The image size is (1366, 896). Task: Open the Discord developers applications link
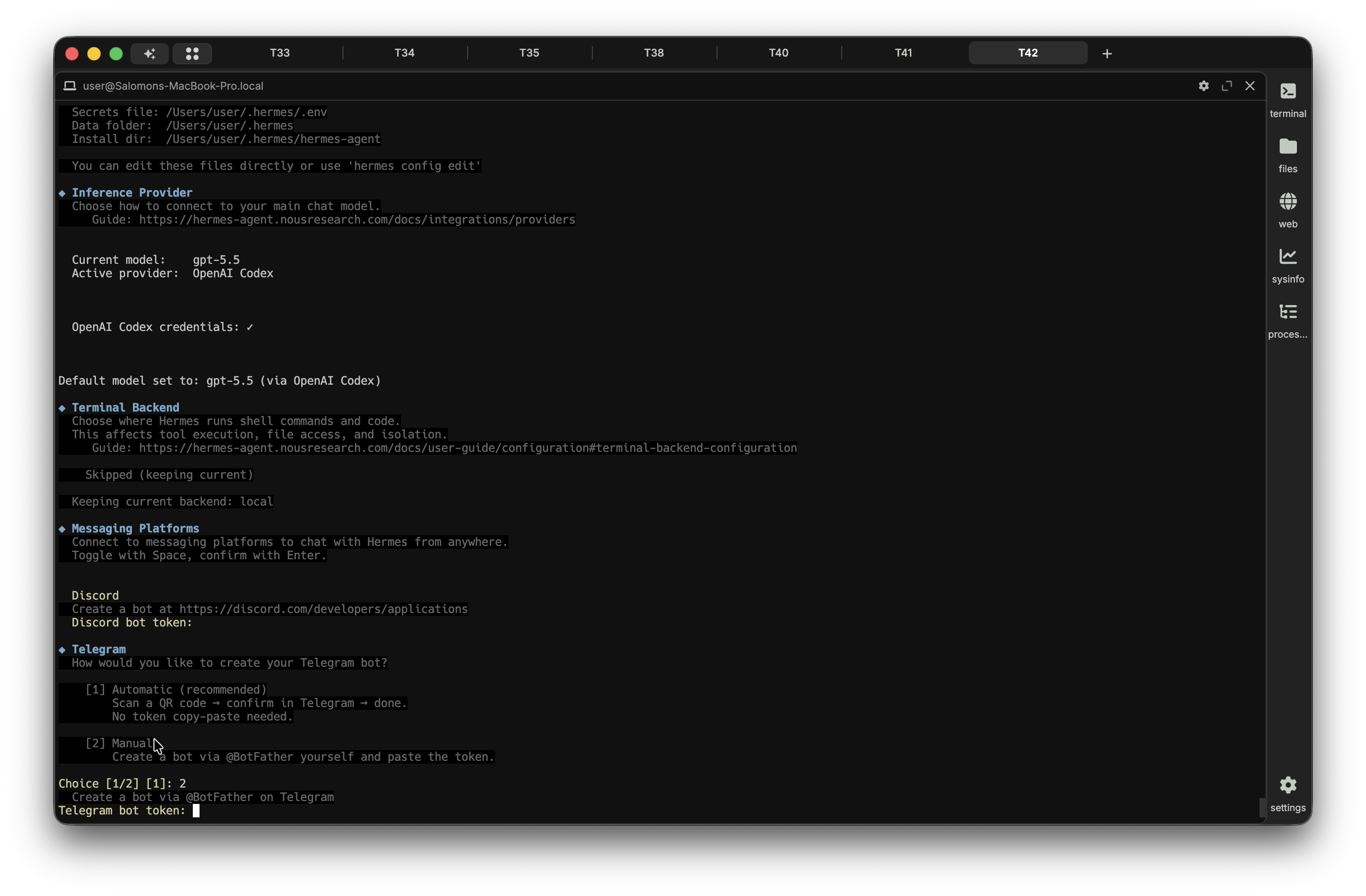[x=323, y=608]
